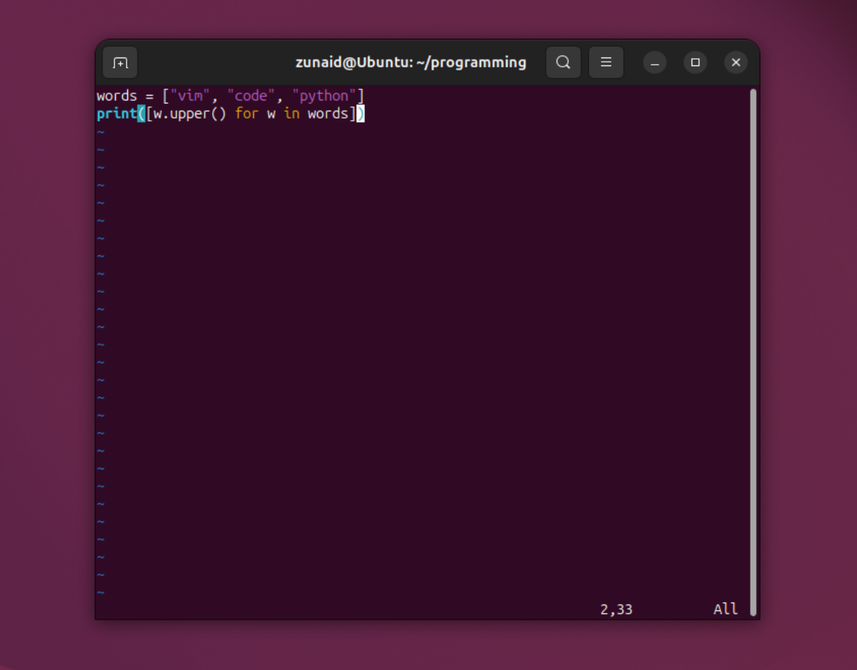This screenshot has width=857, height=670.
Task: Click the highlighted opening parenthesis after print
Action: point(141,114)
